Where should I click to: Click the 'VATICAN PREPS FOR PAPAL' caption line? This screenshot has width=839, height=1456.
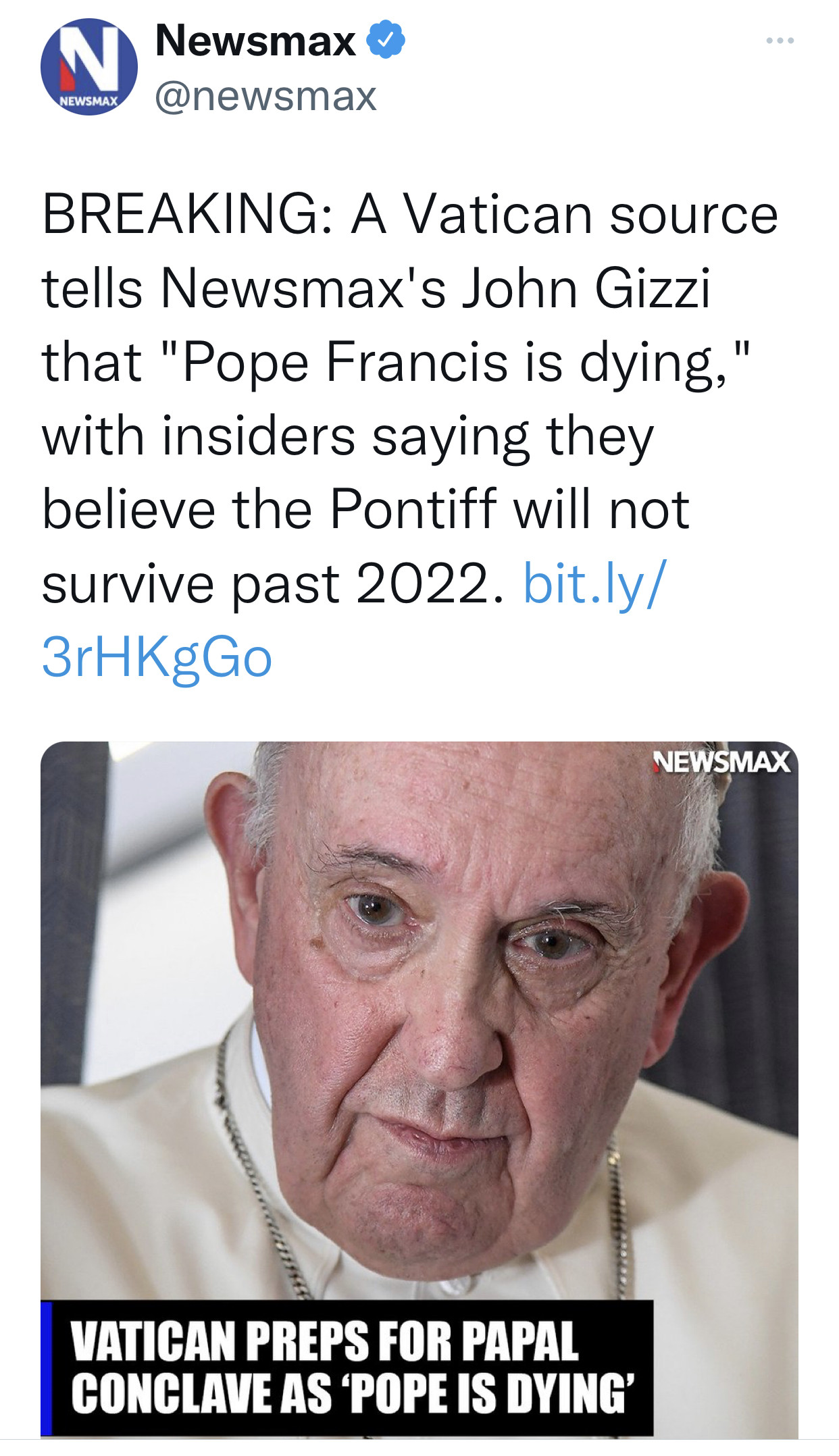(x=324, y=1341)
